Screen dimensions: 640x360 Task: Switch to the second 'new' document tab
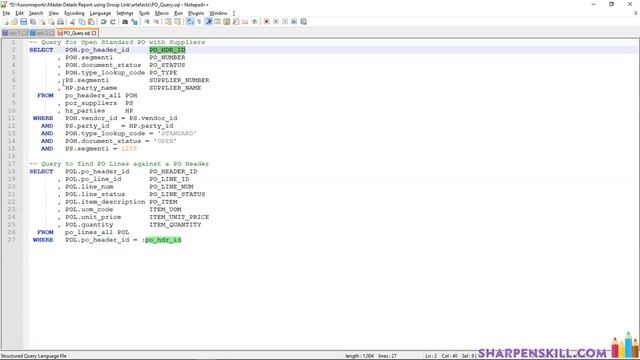[x=42, y=33]
